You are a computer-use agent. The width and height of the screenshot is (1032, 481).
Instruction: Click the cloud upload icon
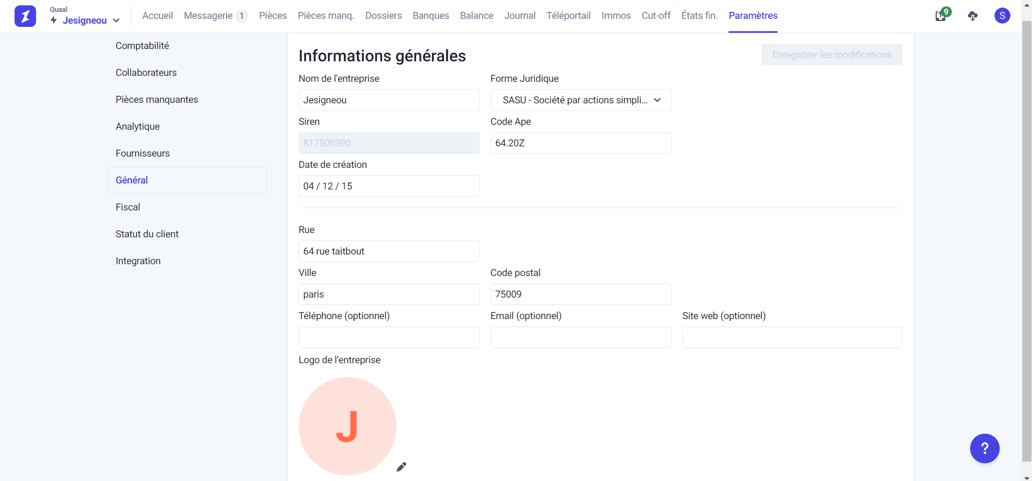pos(972,16)
